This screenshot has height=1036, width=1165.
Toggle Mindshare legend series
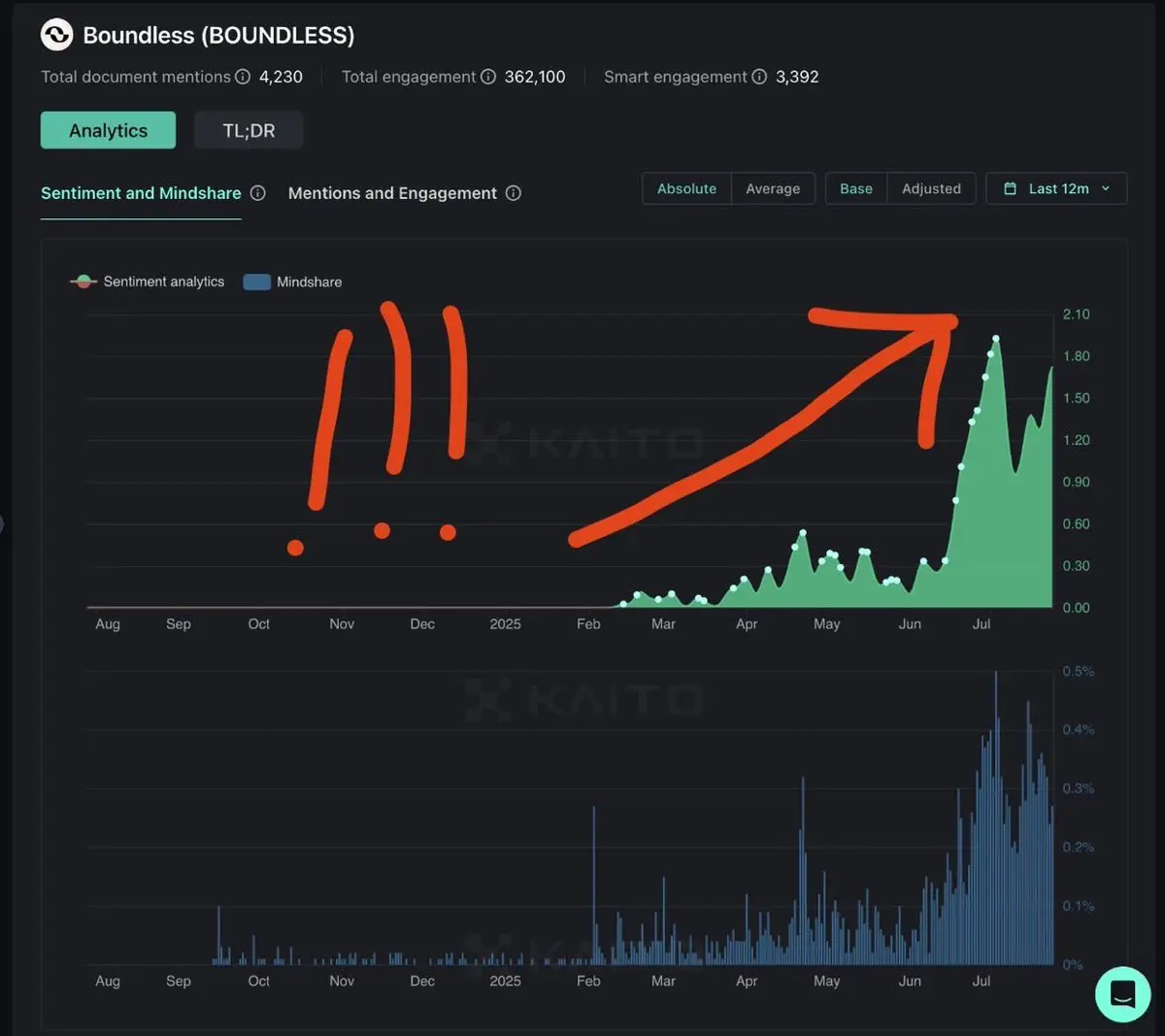point(292,282)
